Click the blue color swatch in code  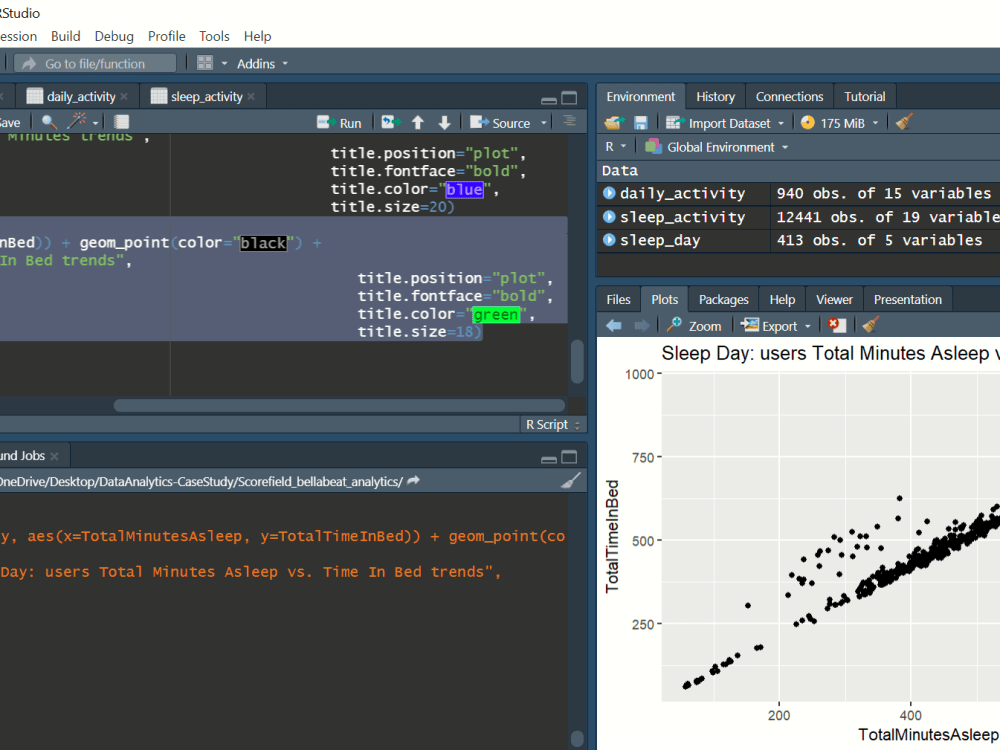[464, 189]
